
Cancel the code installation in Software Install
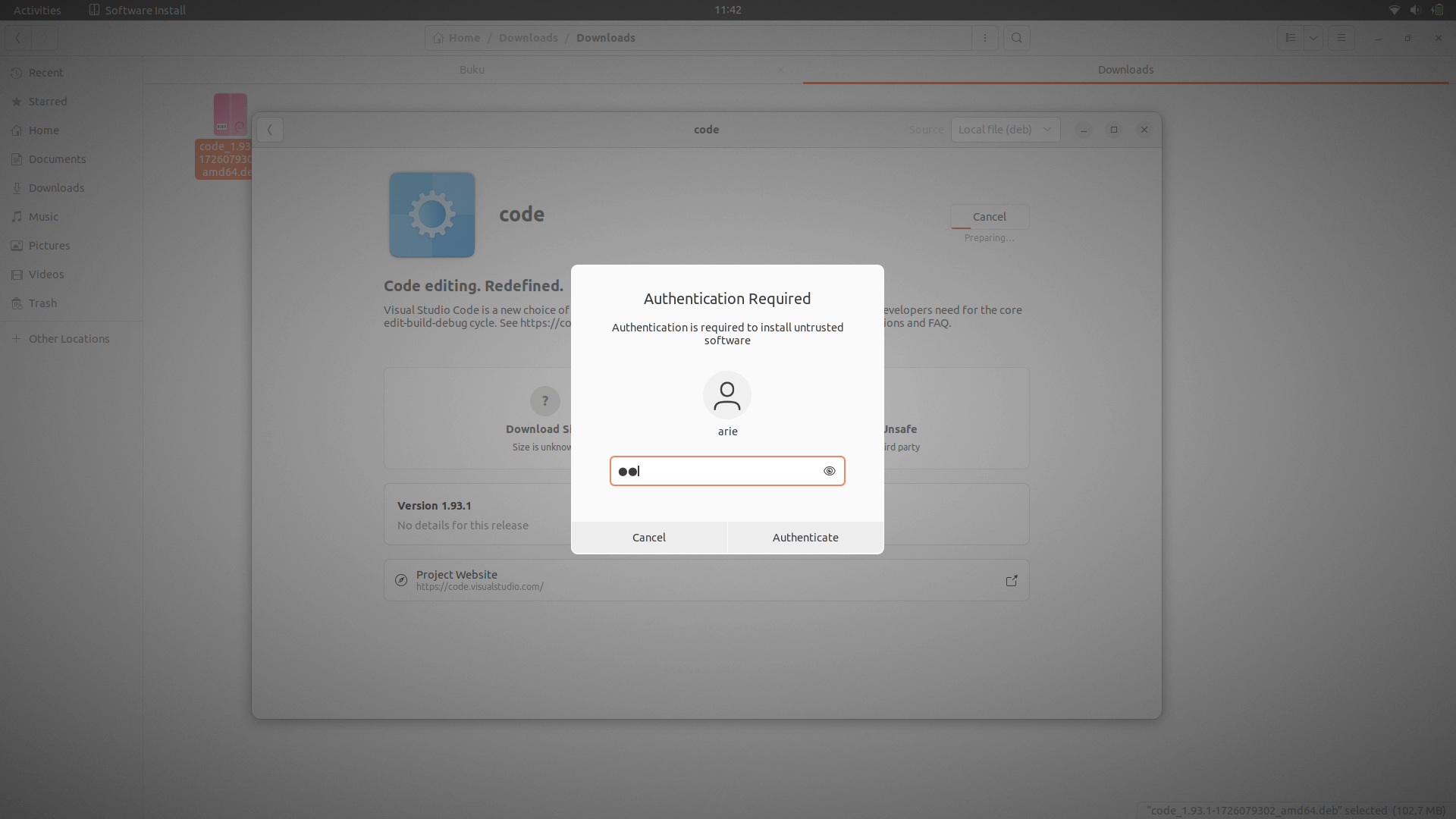990,217
